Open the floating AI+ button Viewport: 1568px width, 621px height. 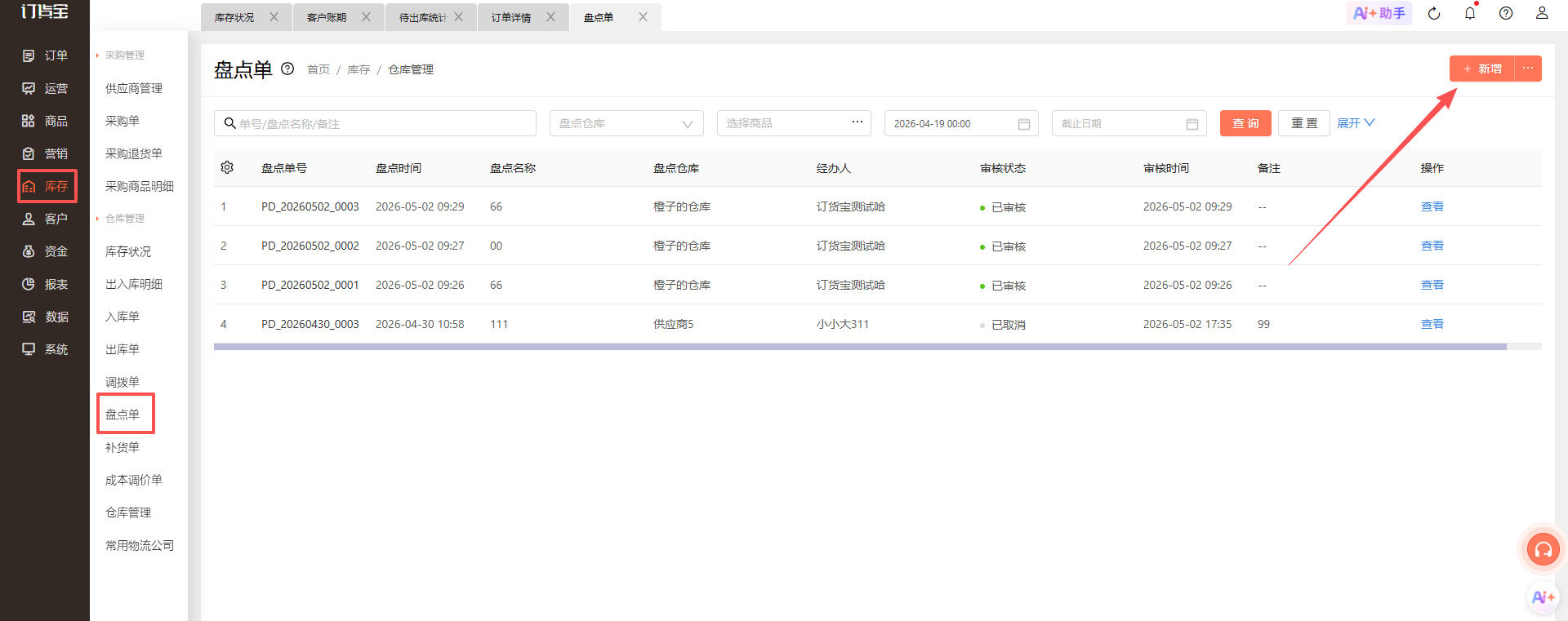point(1543,597)
